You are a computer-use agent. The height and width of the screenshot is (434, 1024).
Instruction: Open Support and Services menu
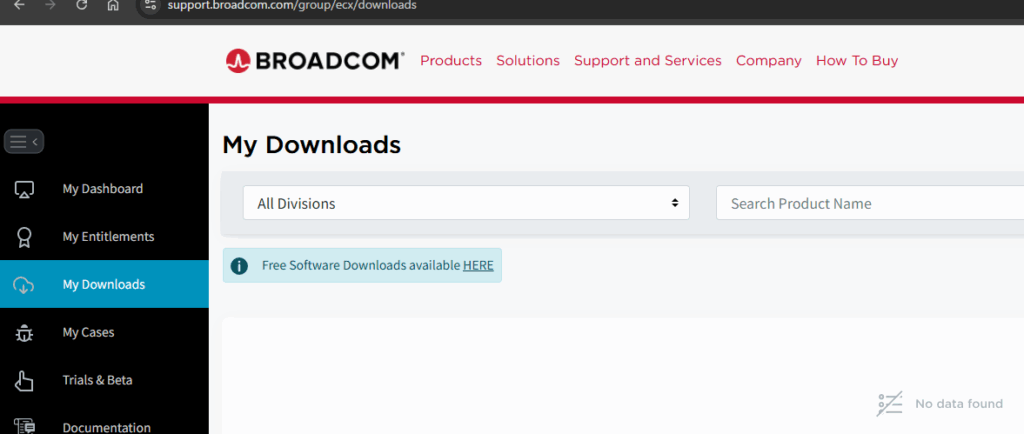point(647,61)
